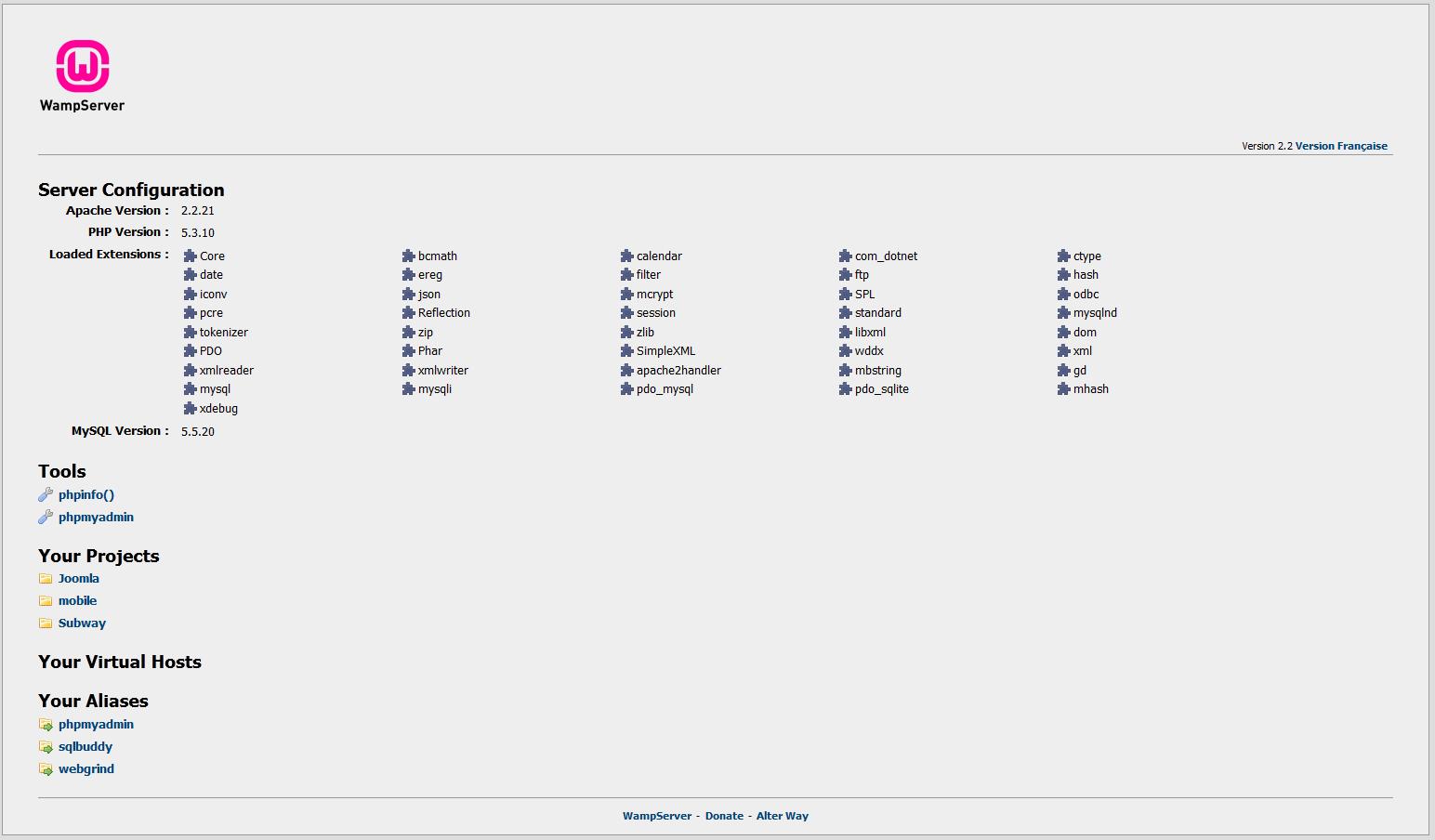The width and height of the screenshot is (1435, 840).
Task: Click the wrench icon beside phpinfo()
Action: (46, 494)
